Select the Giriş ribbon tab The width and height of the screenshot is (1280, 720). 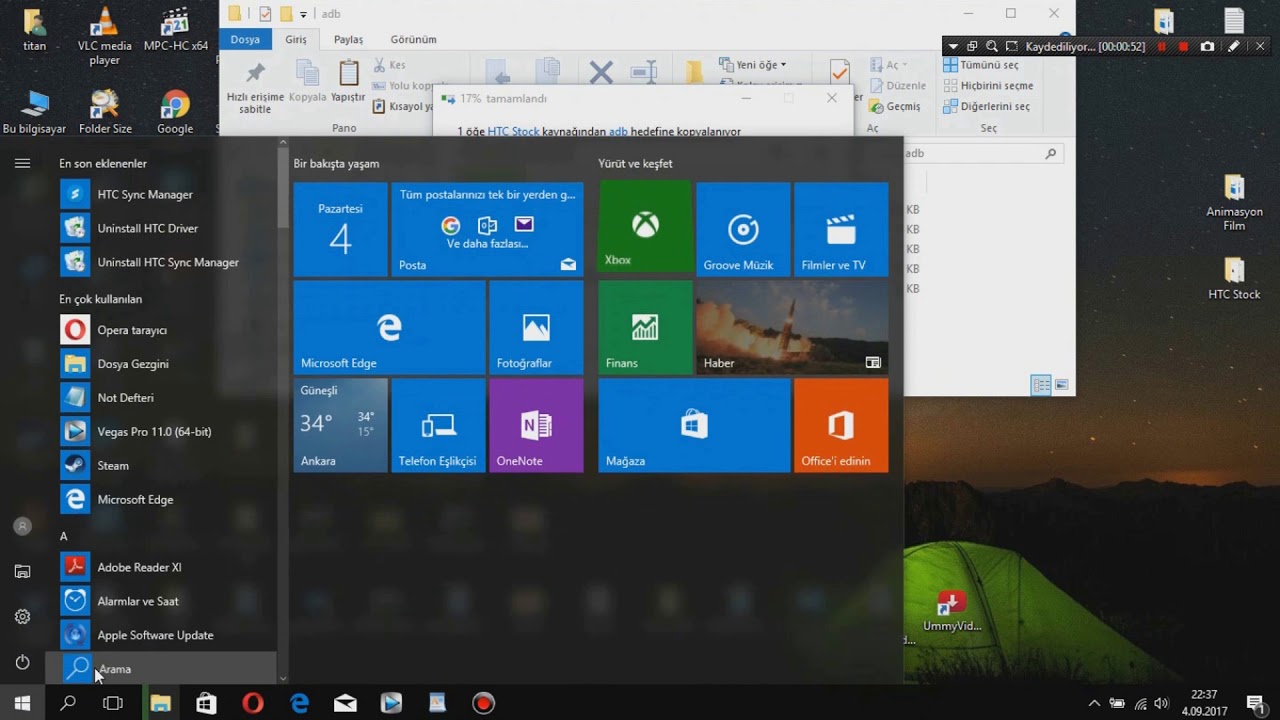coord(296,40)
